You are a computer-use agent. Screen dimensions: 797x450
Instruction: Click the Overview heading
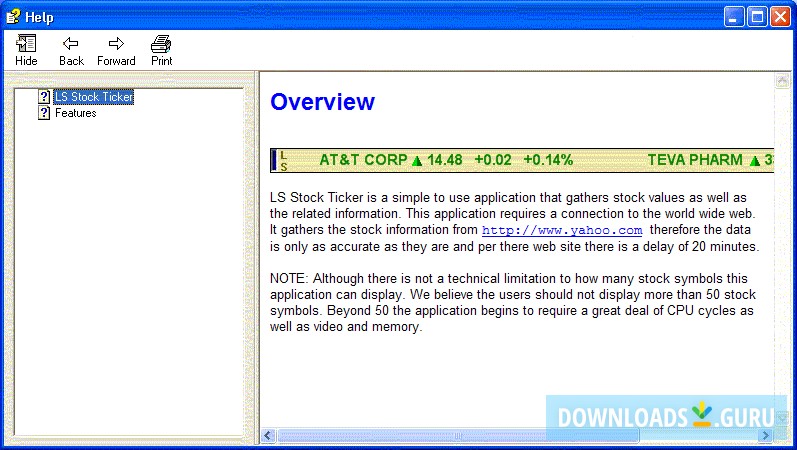coord(323,102)
